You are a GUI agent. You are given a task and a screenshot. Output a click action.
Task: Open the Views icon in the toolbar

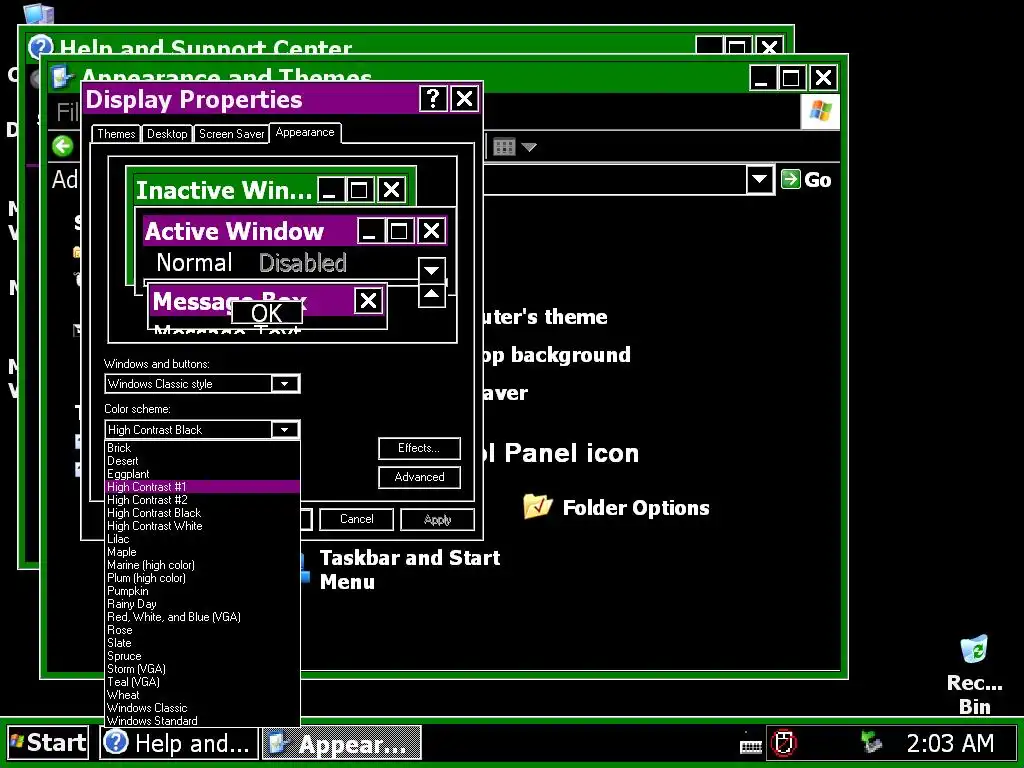(x=504, y=147)
